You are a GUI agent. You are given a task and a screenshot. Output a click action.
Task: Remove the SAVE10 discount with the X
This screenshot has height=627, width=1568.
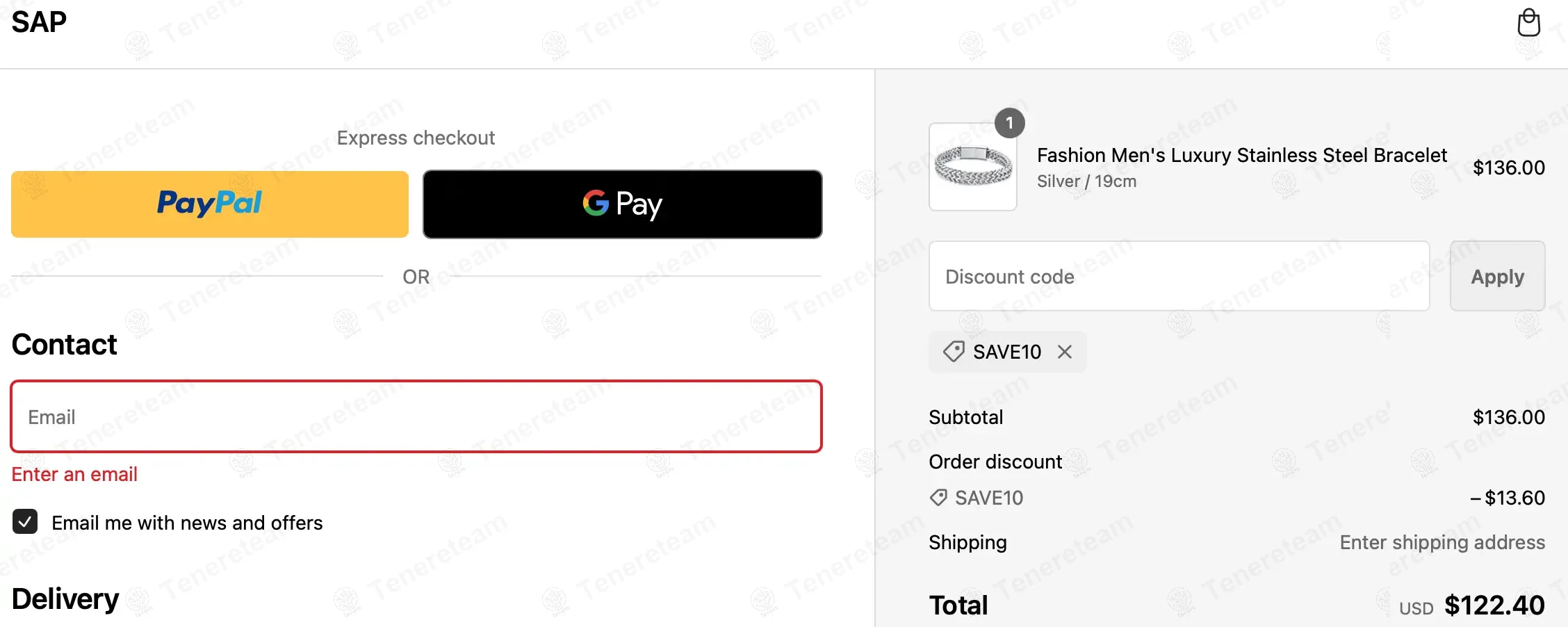point(1064,352)
